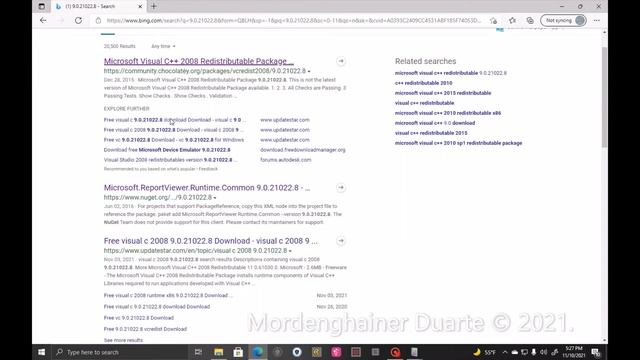This screenshot has width=640, height=360.
Task: Click the address bar URL field
Action: point(294,20)
